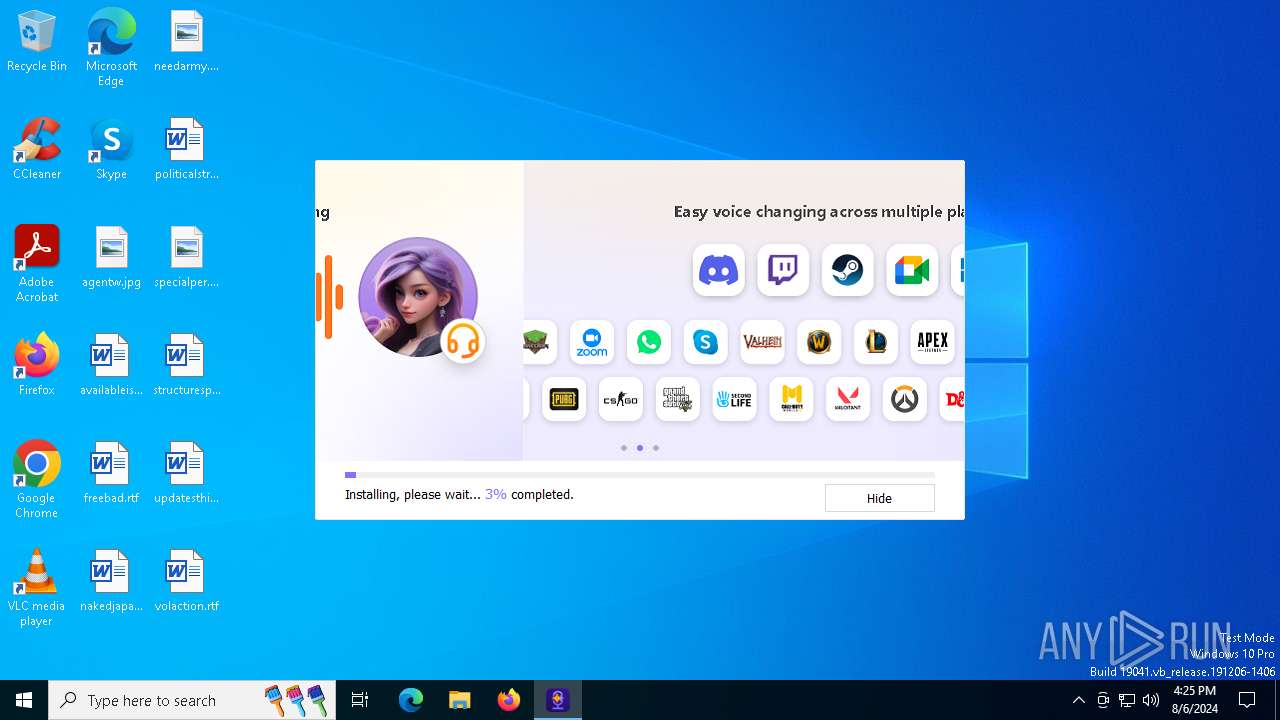Open the network status tray icon

click(1127, 700)
